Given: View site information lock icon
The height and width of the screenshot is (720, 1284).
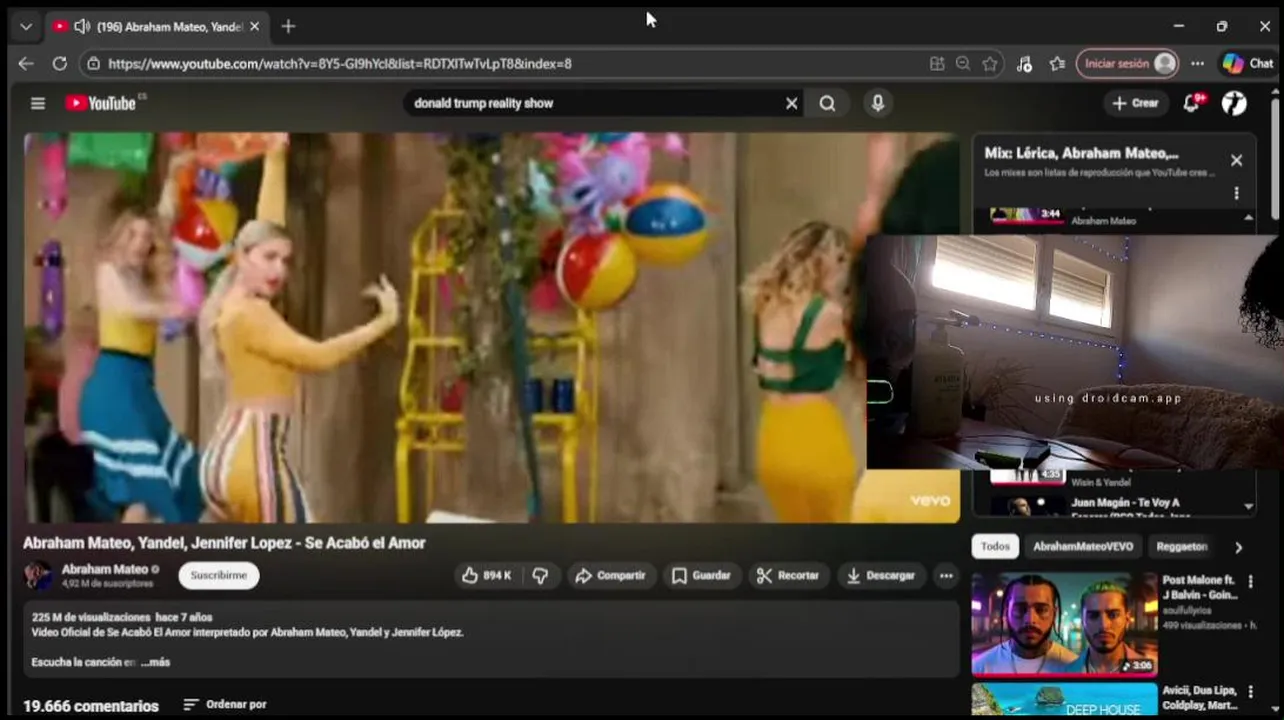Looking at the screenshot, I should click(x=93, y=63).
